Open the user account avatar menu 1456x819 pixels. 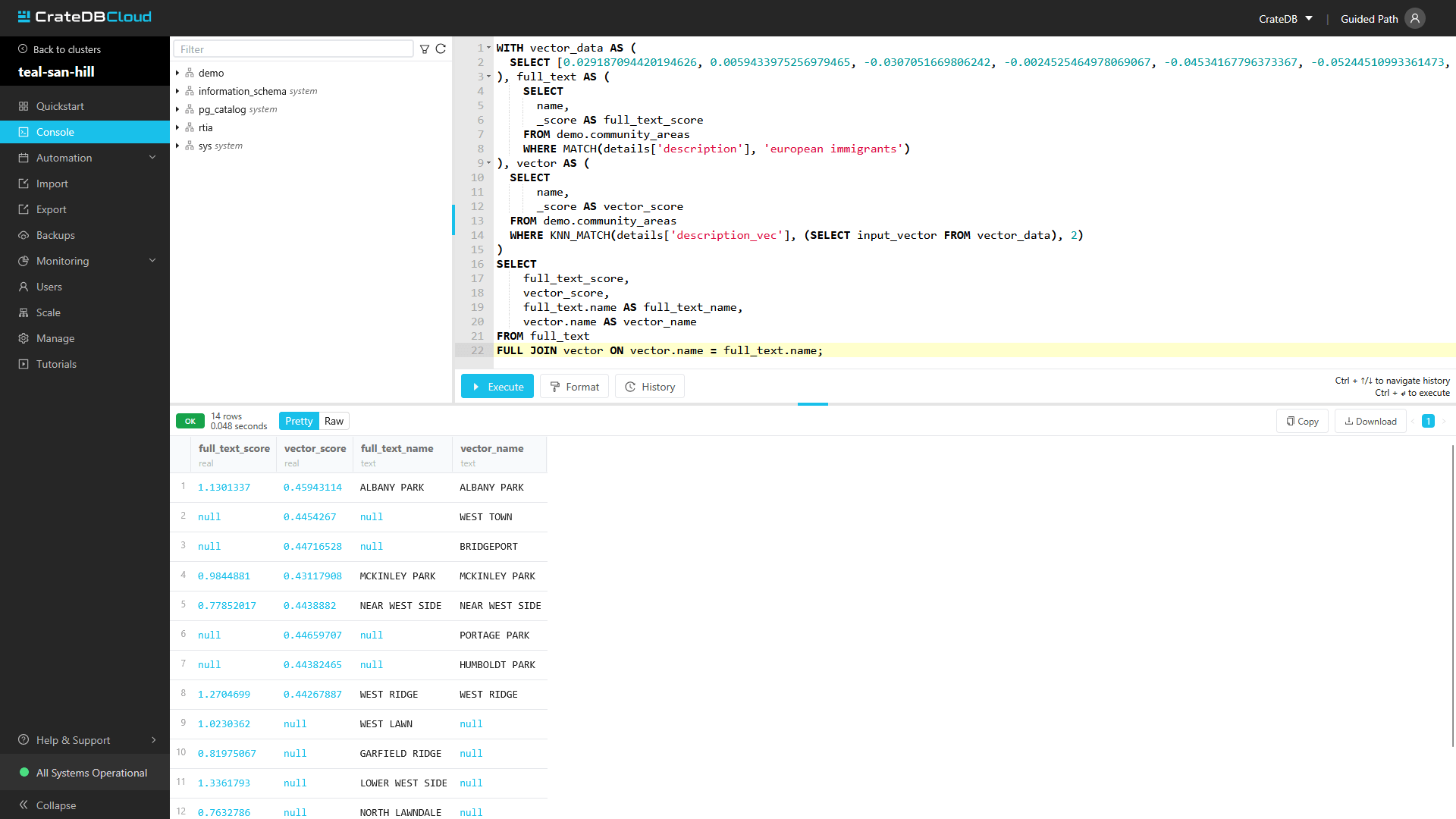[1415, 19]
